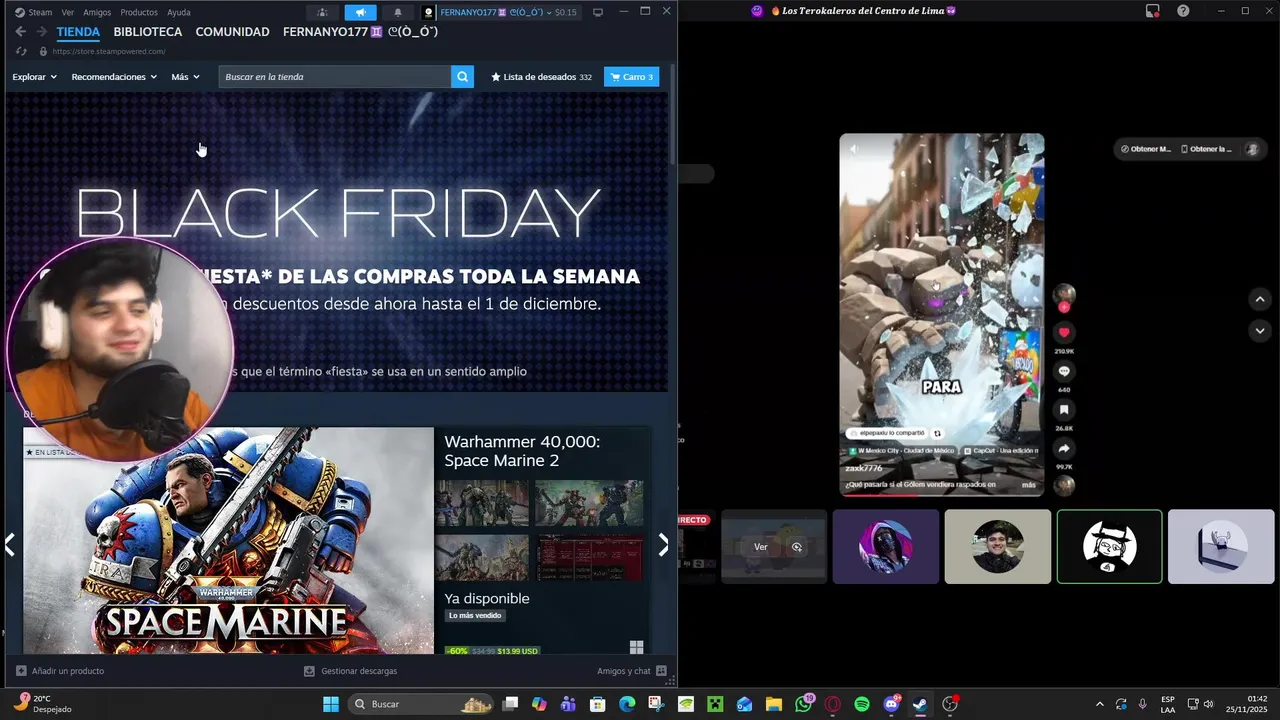Share the TikTok video with arrow icon

(x=1064, y=449)
